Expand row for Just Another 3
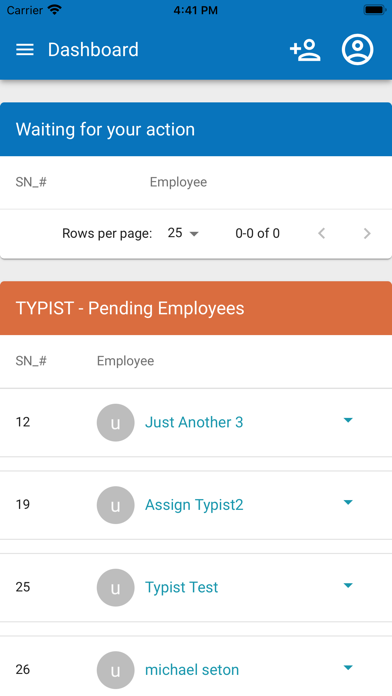392x696 pixels. [x=348, y=420]
